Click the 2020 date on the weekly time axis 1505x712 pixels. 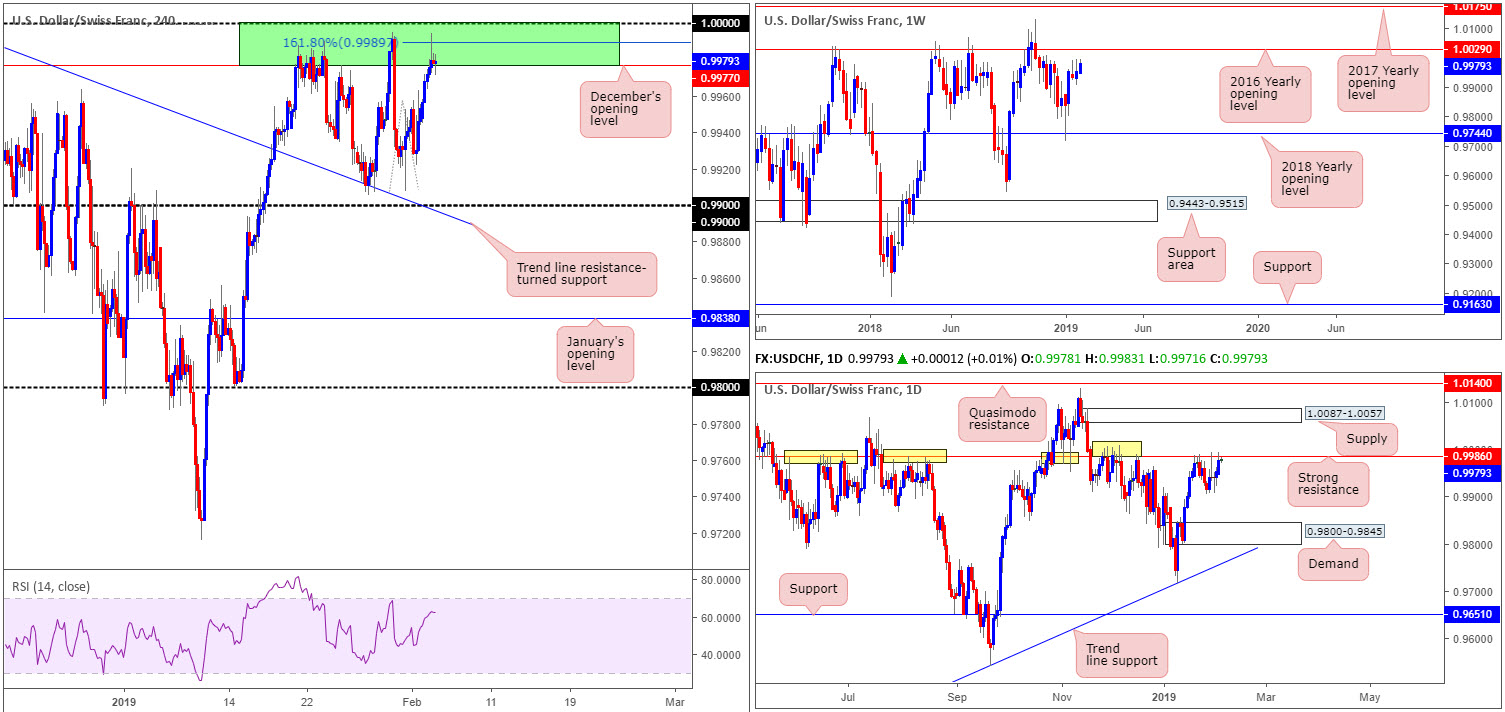point(1259,327)
